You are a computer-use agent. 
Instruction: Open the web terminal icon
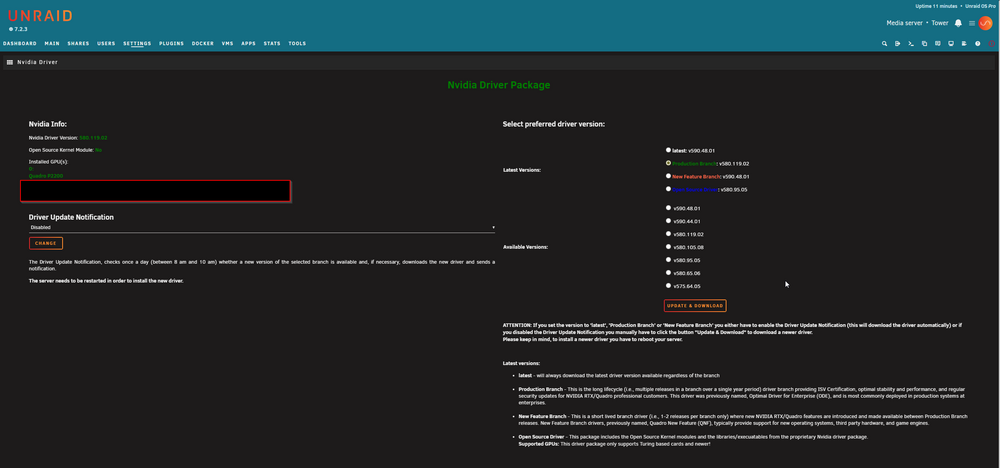point(911,44)
